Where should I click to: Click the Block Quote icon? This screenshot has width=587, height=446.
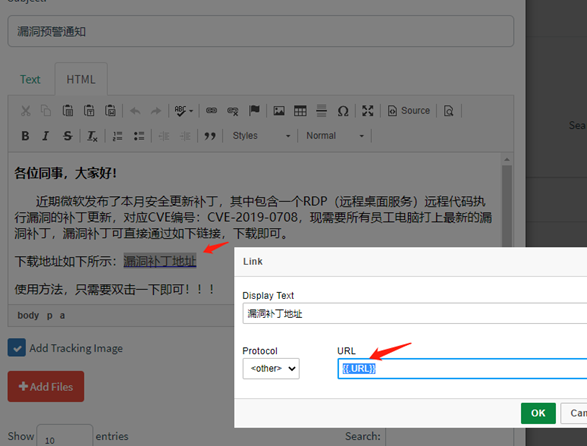(x=210, y=136)
